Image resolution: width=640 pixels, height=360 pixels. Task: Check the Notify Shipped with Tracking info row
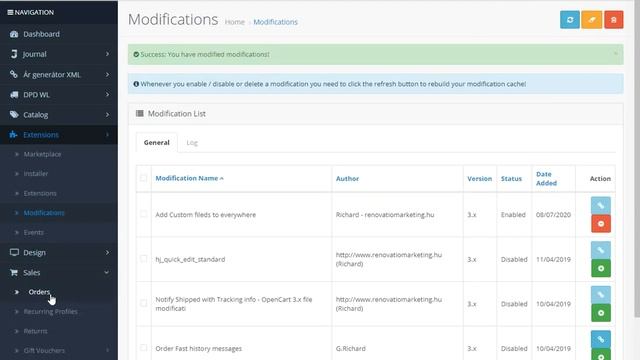point(143,303)
